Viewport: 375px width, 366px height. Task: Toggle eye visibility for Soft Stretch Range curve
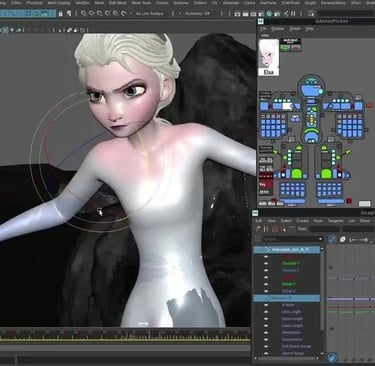266,346
